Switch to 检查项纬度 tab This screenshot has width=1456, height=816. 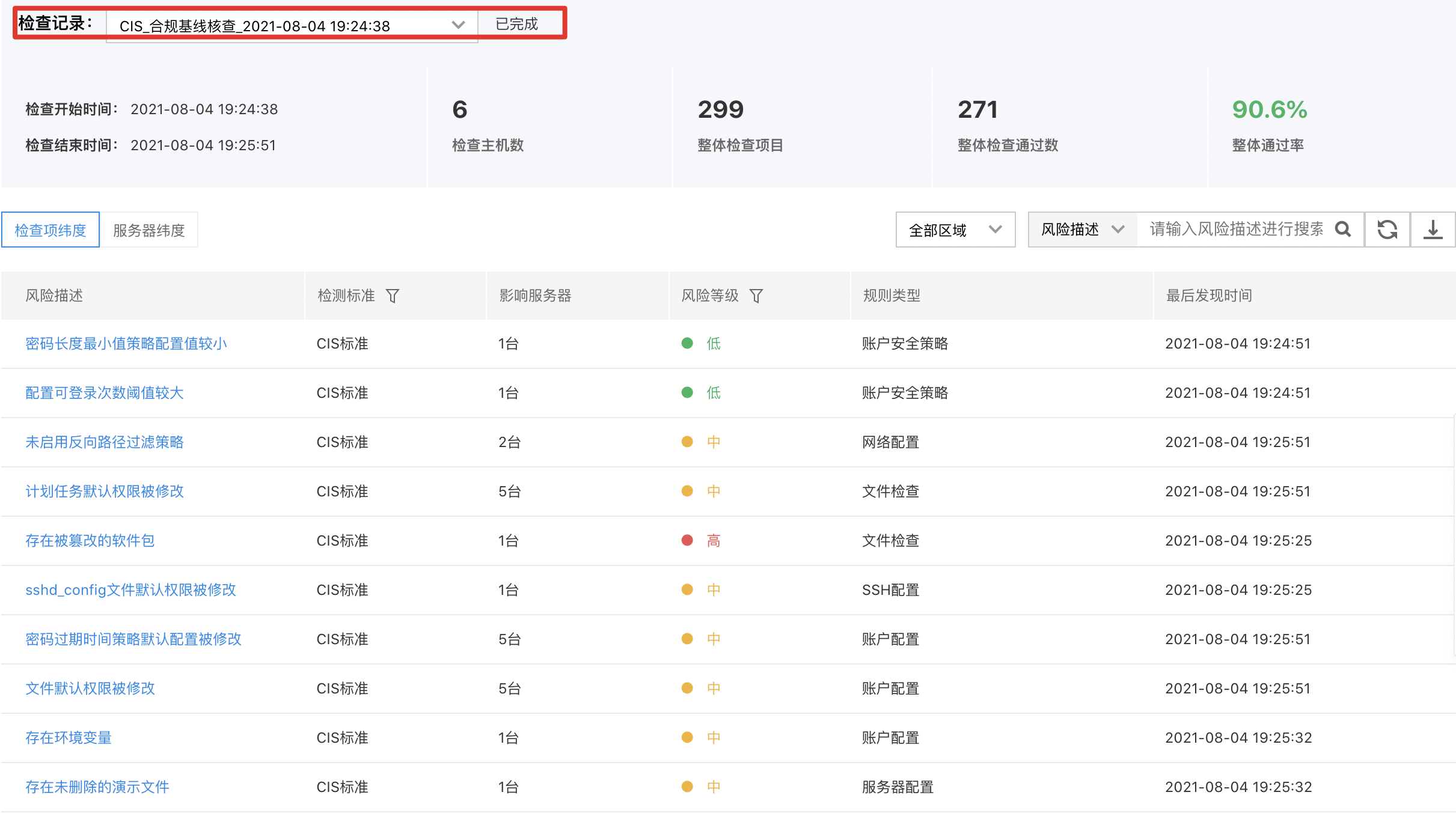click(x=50, y=230)
